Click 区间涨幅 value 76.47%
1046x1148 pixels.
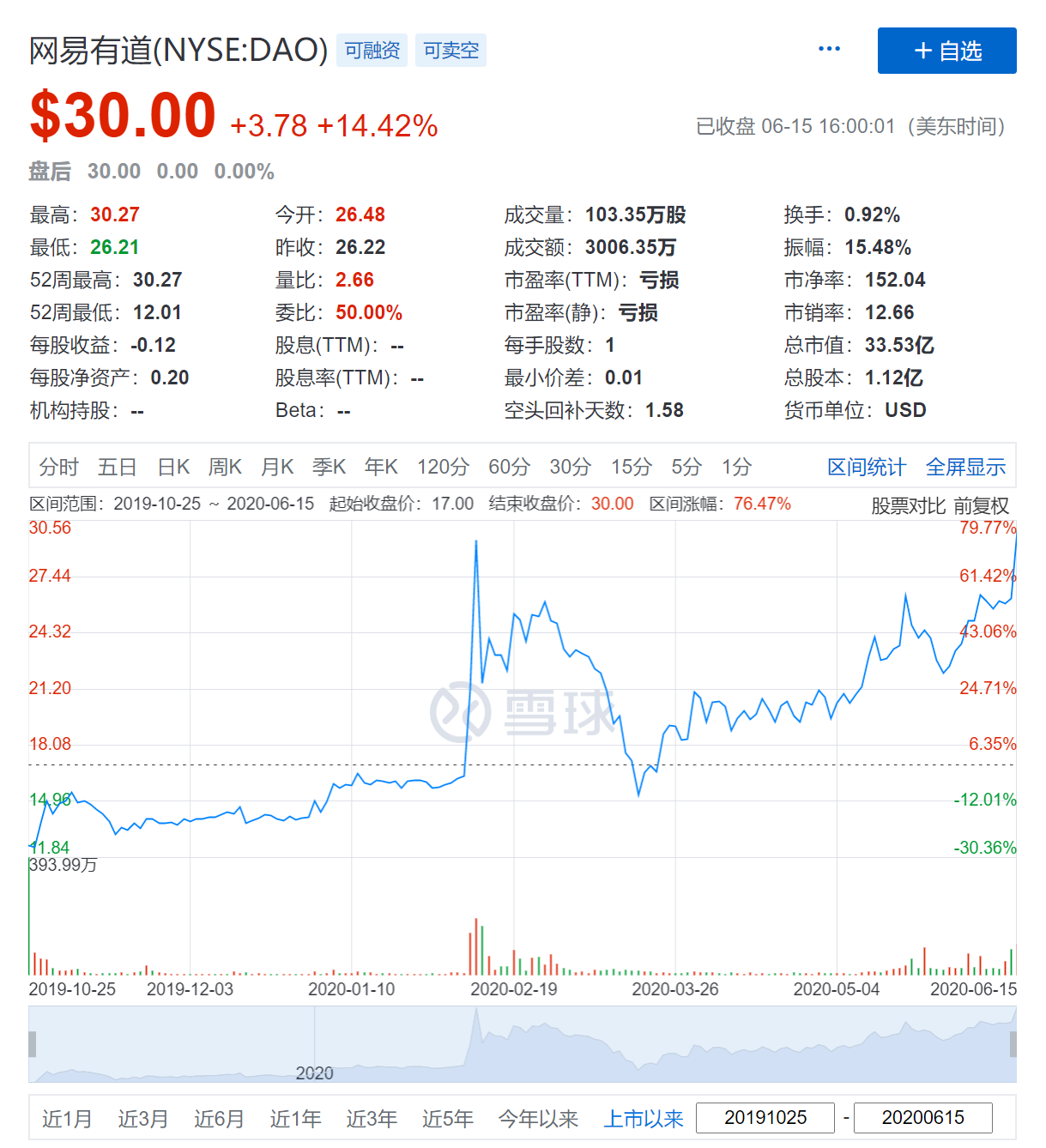tap(762, 504)
